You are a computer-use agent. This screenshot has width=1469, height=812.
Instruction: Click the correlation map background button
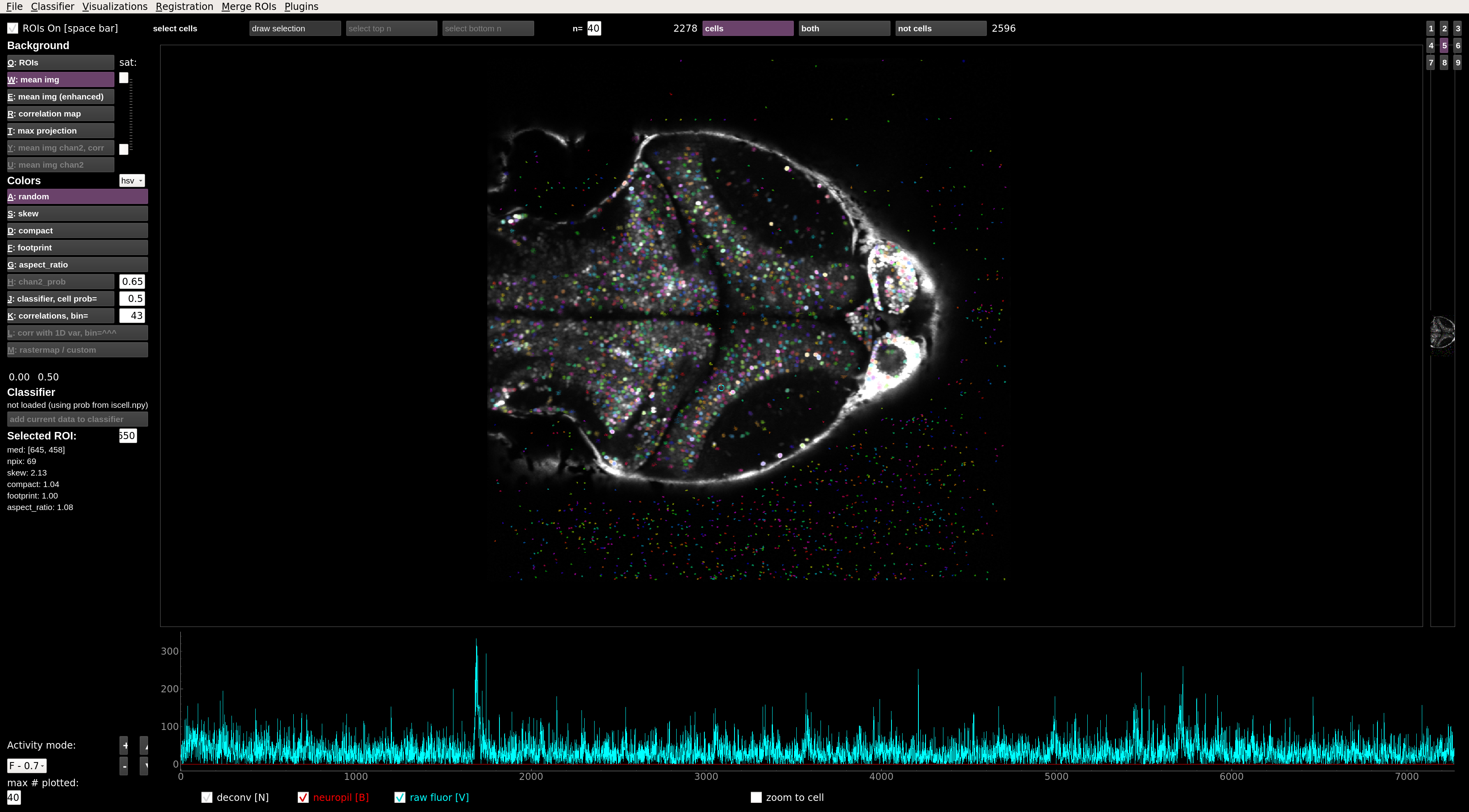[x=60, y=113]
